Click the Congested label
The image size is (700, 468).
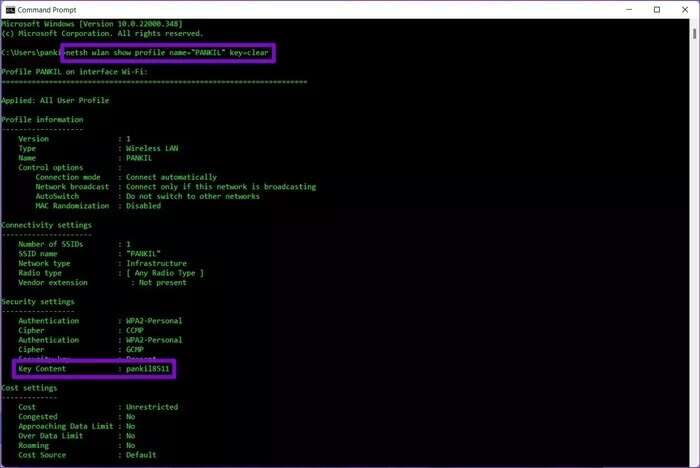click(x=38, y=417)
